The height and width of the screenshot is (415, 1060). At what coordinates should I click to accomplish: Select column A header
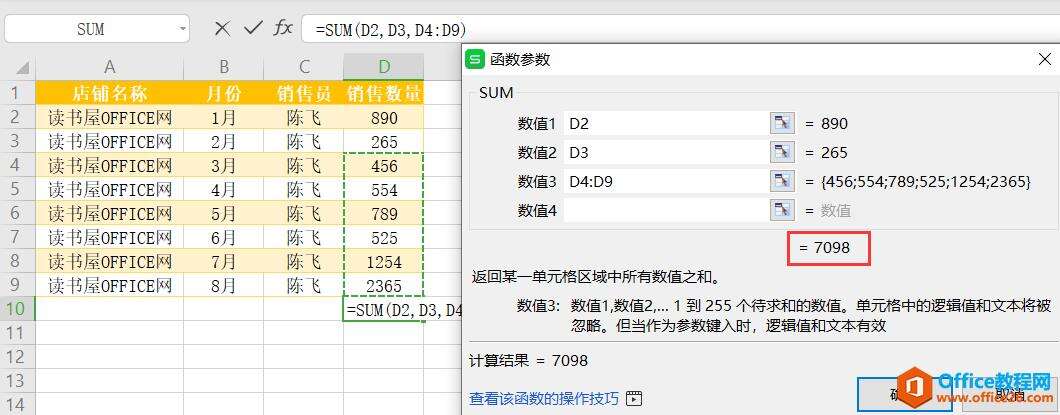coord(110,67)
